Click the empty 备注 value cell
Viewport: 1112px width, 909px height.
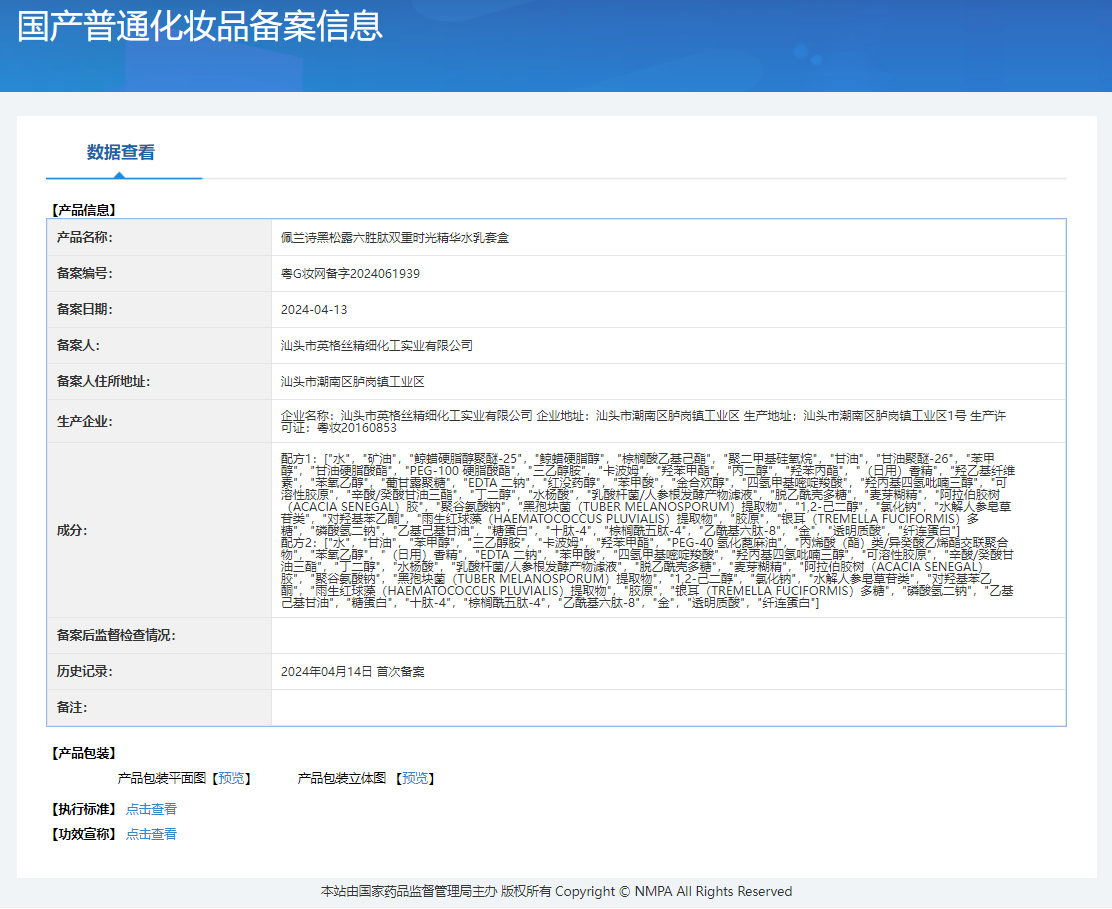667,708
